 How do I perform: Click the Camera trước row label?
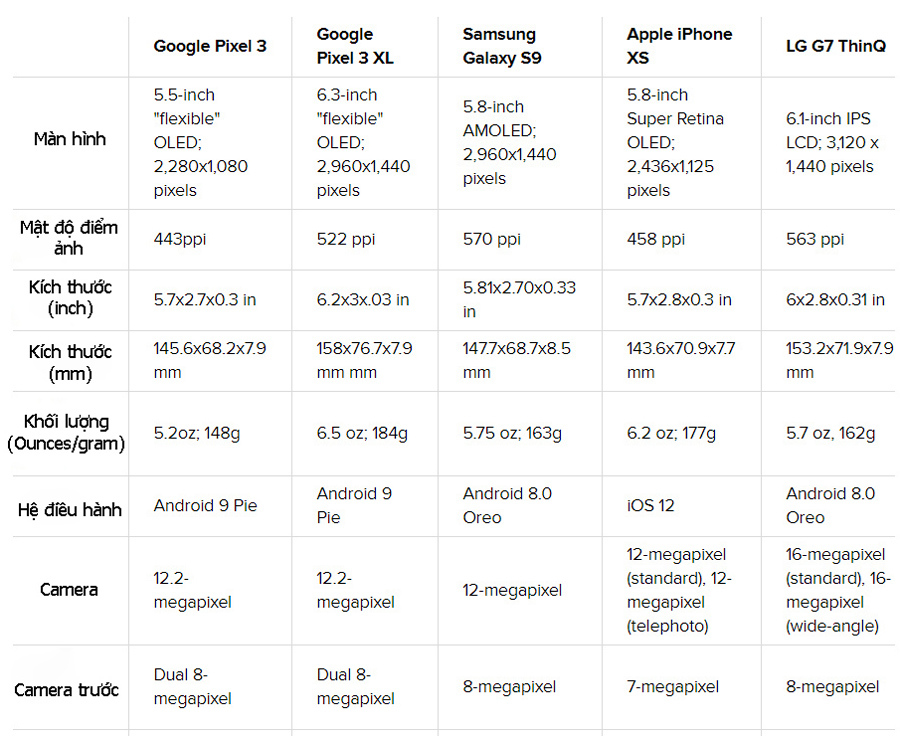(x=66, y=690)
